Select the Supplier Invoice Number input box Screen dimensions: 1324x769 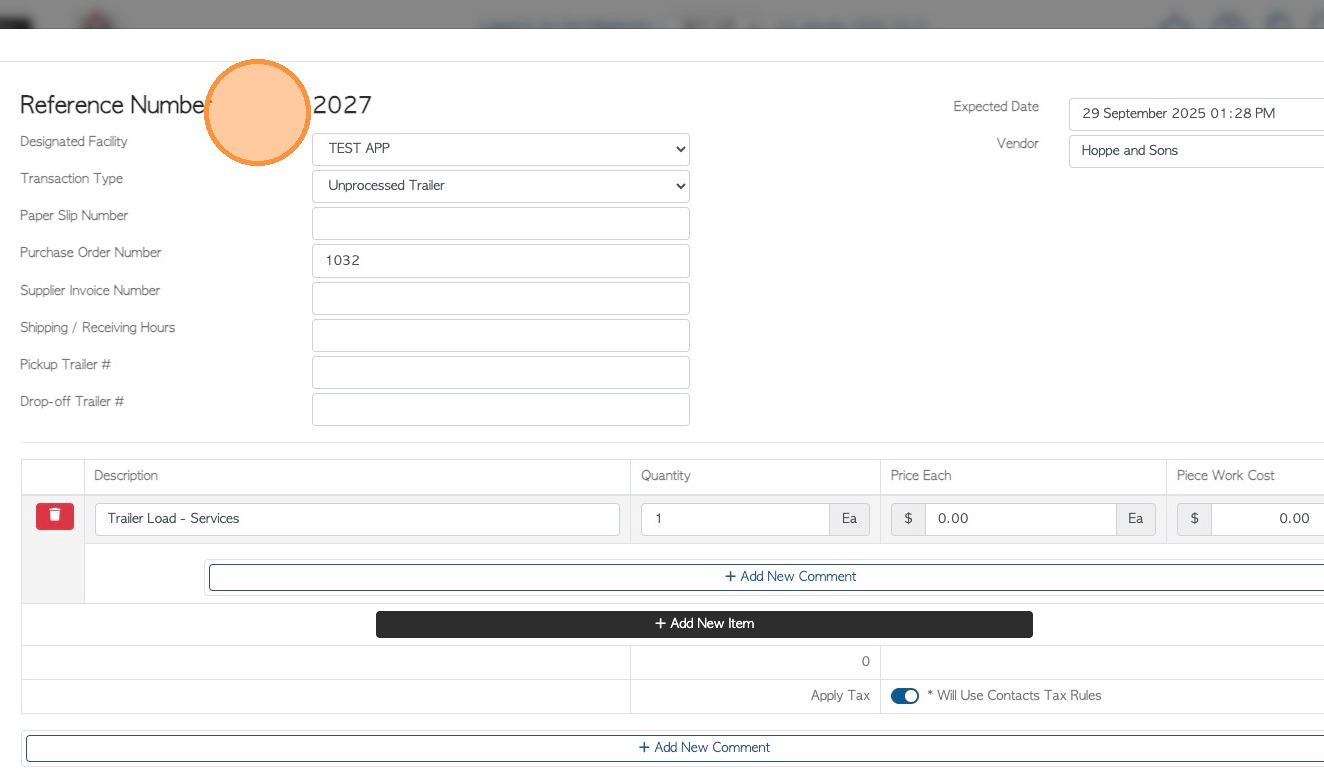501,298
